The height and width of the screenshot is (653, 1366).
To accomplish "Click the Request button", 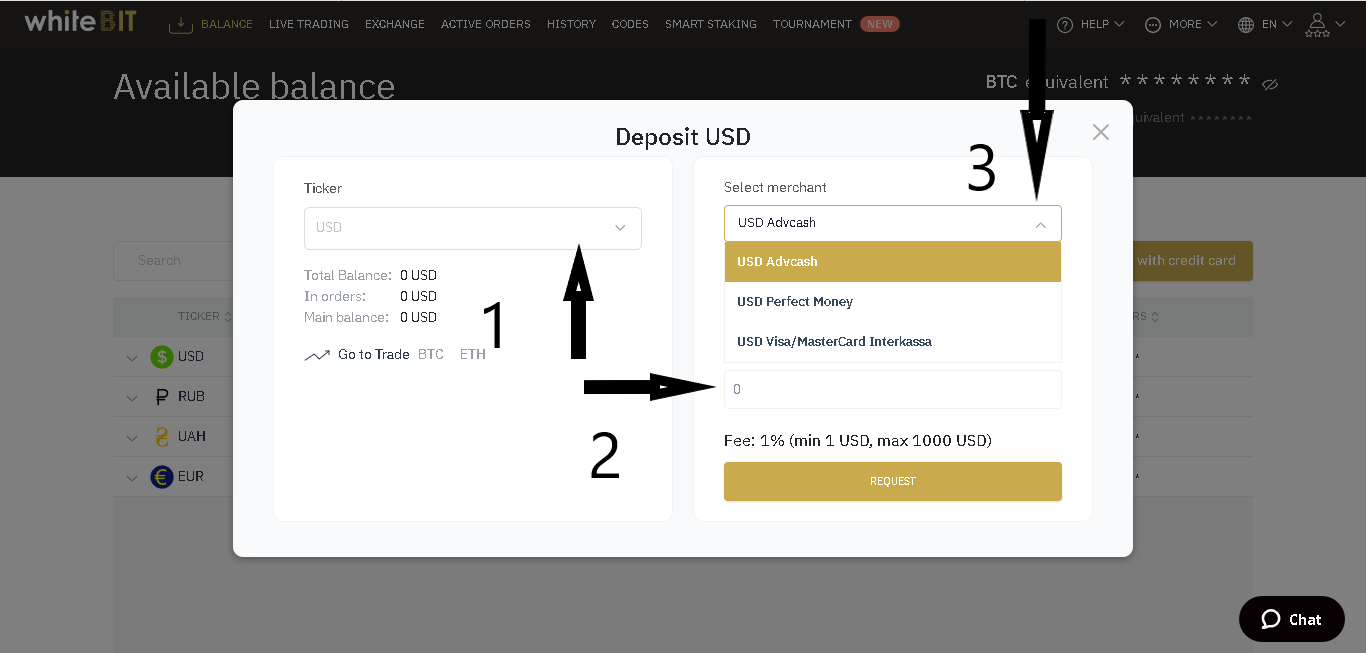I will click(893, 481).
